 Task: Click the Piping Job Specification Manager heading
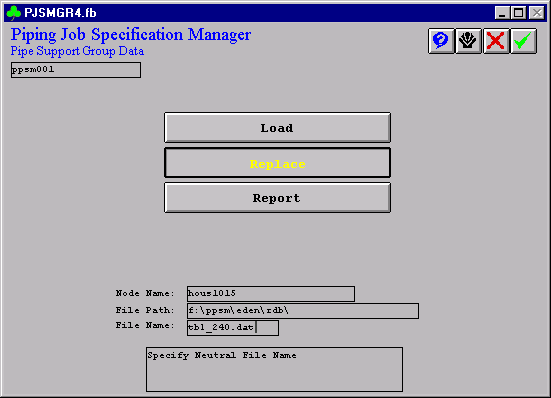point(131,35)
